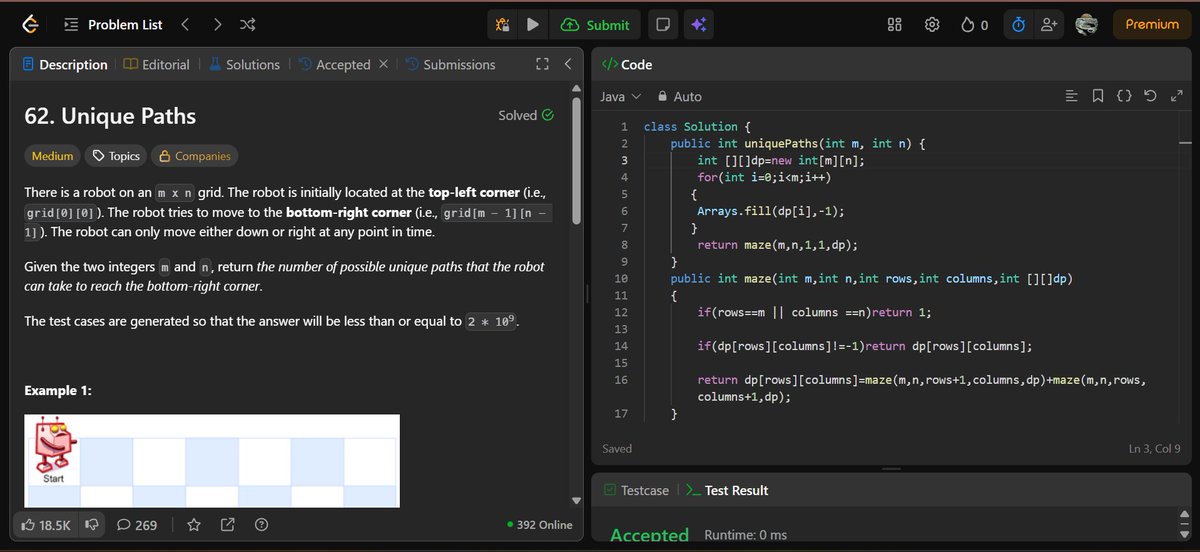Pick a random problem shuffle icon
This screenshot has height=552, width=1200.
249,24
